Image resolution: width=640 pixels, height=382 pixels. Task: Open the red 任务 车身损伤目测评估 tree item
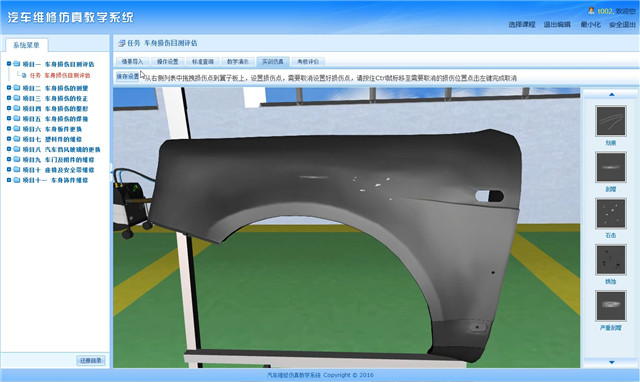coord(60,75)
